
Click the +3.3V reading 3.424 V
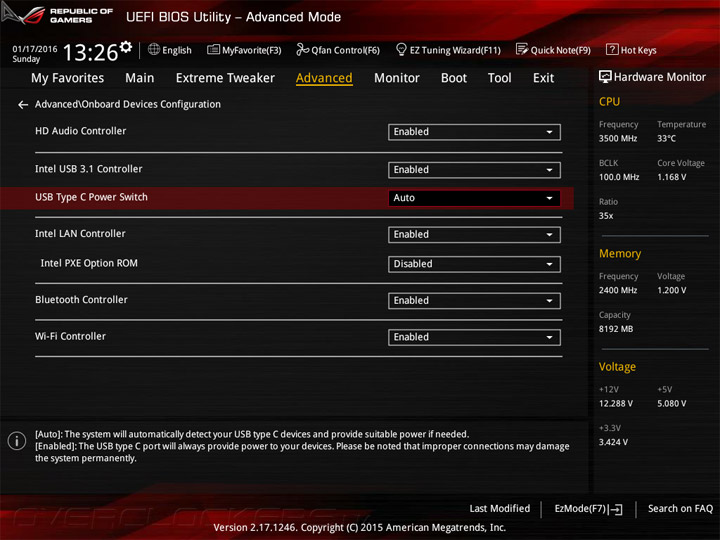tap(613, 442)
